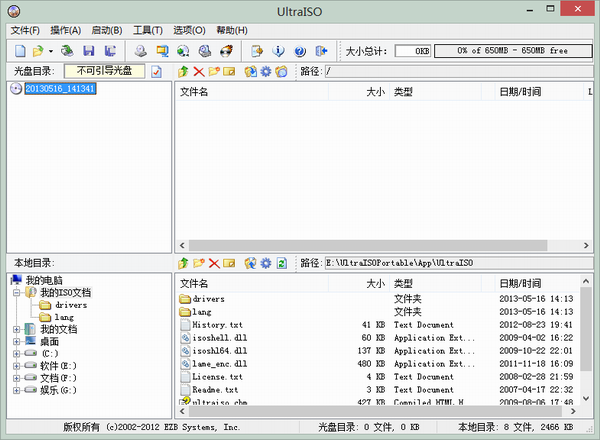Image resolution: width=600 pixels, height=440 pixels.
Task: Click the Make CD/DVD image icon
Action: tap(141, 51)
